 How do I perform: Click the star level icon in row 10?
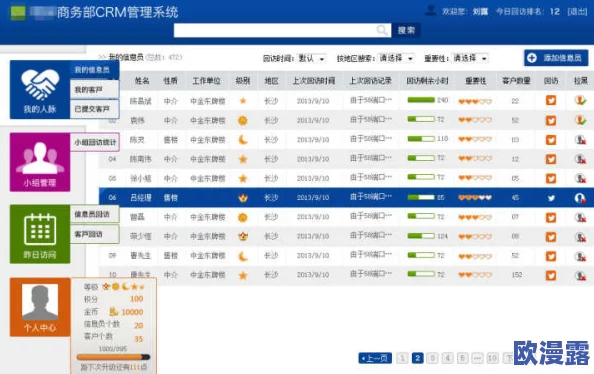(243, 275)
